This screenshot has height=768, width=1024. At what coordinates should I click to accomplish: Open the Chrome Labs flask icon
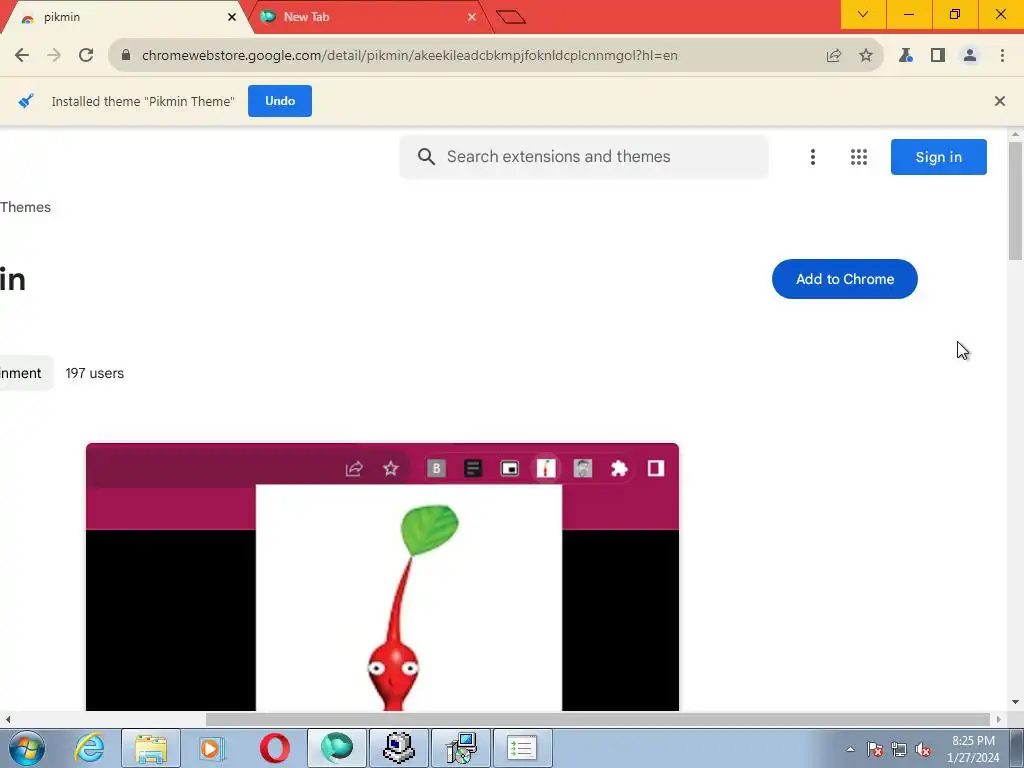tap(906, 56)
